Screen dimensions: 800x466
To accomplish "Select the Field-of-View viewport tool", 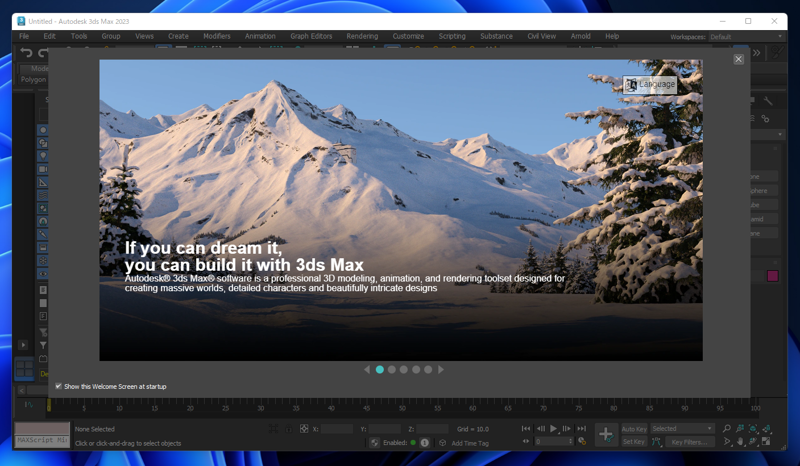I will 727,441.
